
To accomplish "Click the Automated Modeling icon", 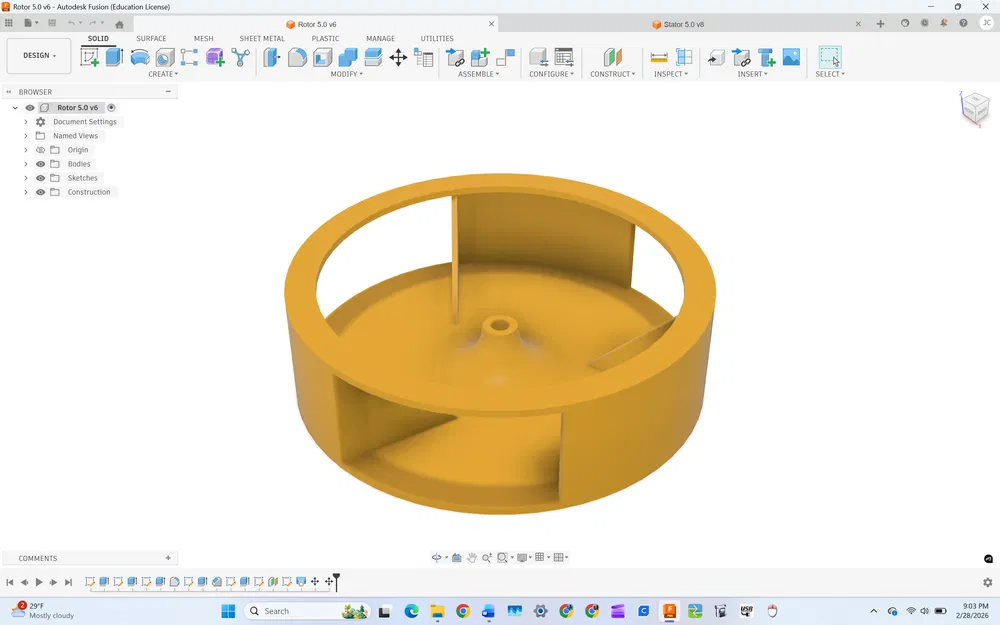I will point(240,57).
